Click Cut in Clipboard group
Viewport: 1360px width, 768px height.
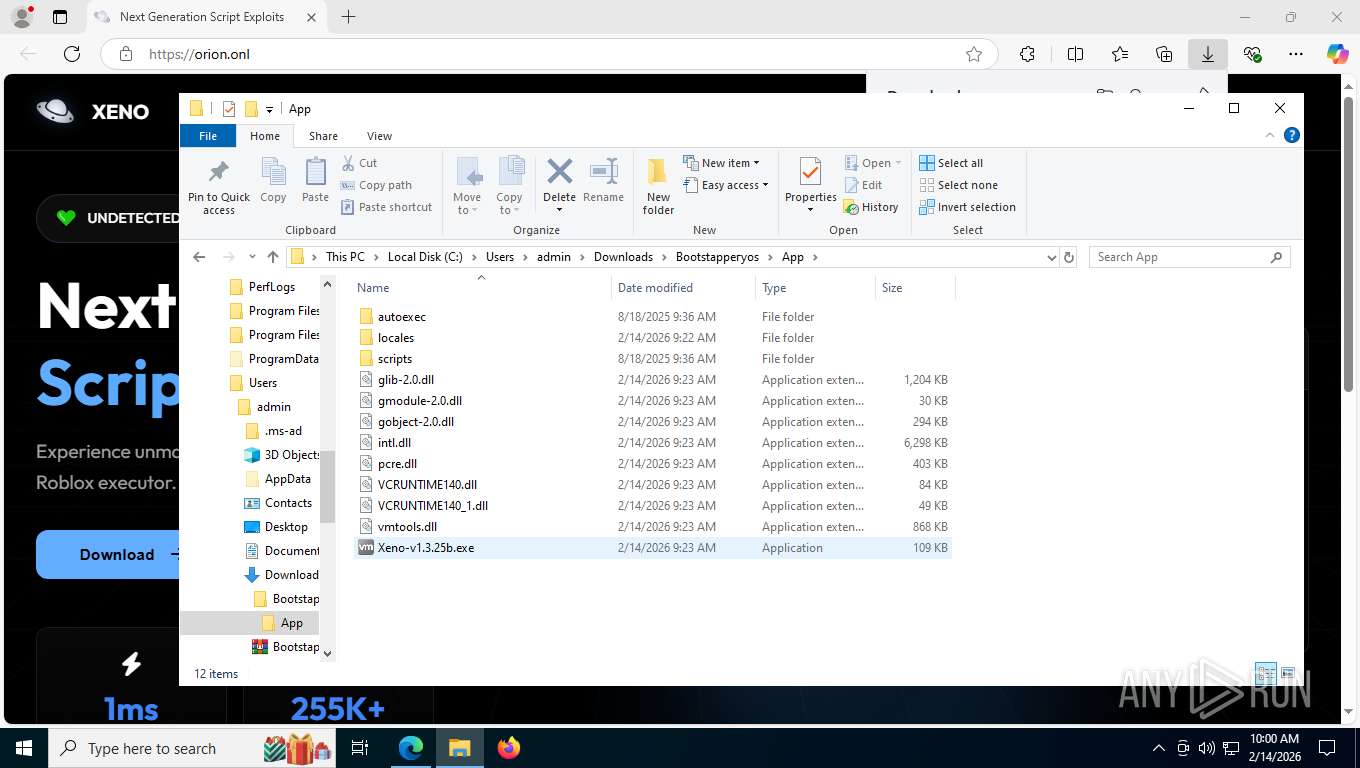pyautogui.click(x=359, y=163)
